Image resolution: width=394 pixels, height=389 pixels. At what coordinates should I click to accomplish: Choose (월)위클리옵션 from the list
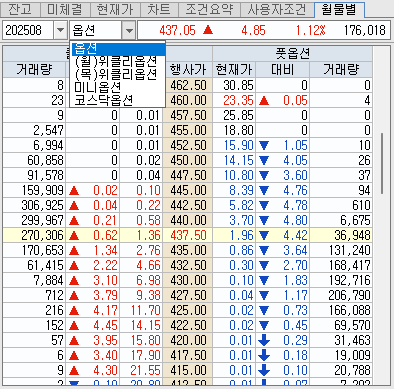coord(118,61)
